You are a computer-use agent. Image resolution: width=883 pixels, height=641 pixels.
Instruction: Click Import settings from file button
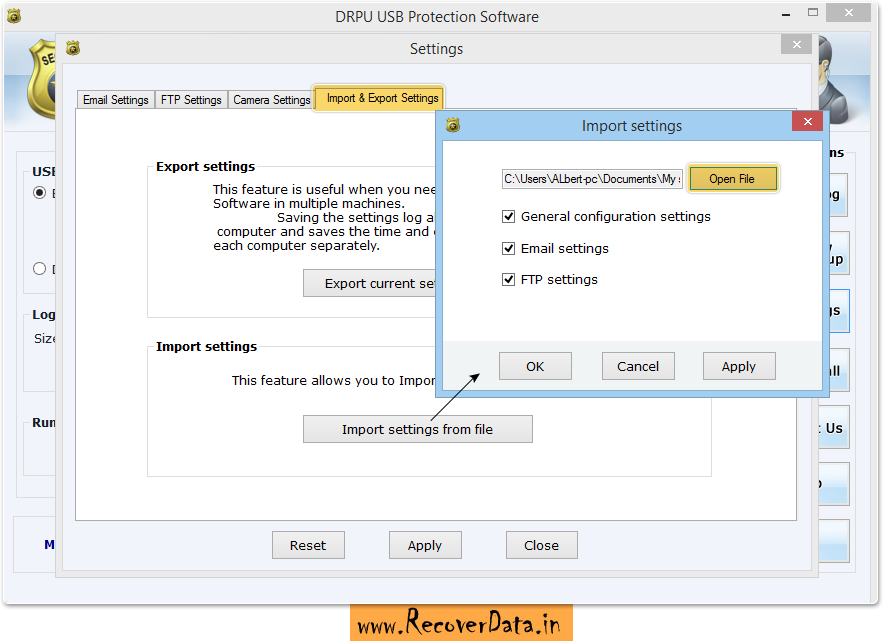(x=417, y=429)
